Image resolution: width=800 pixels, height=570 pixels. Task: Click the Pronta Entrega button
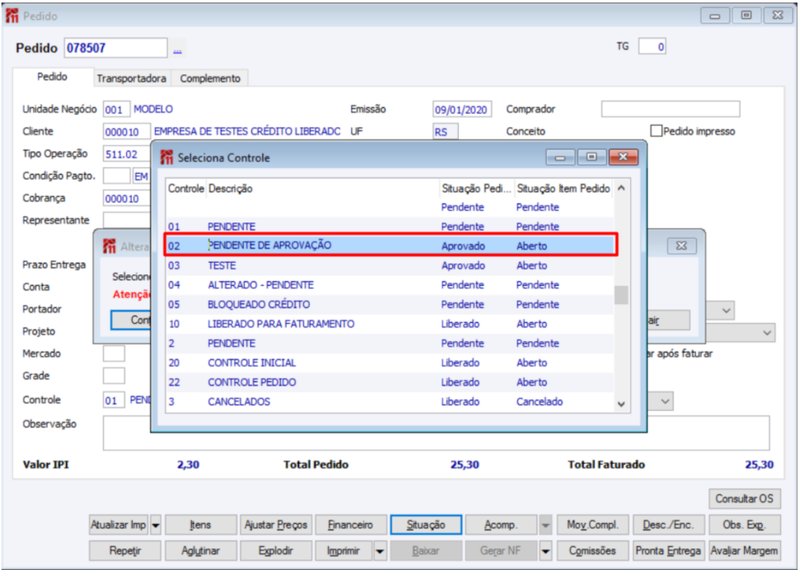668,551
